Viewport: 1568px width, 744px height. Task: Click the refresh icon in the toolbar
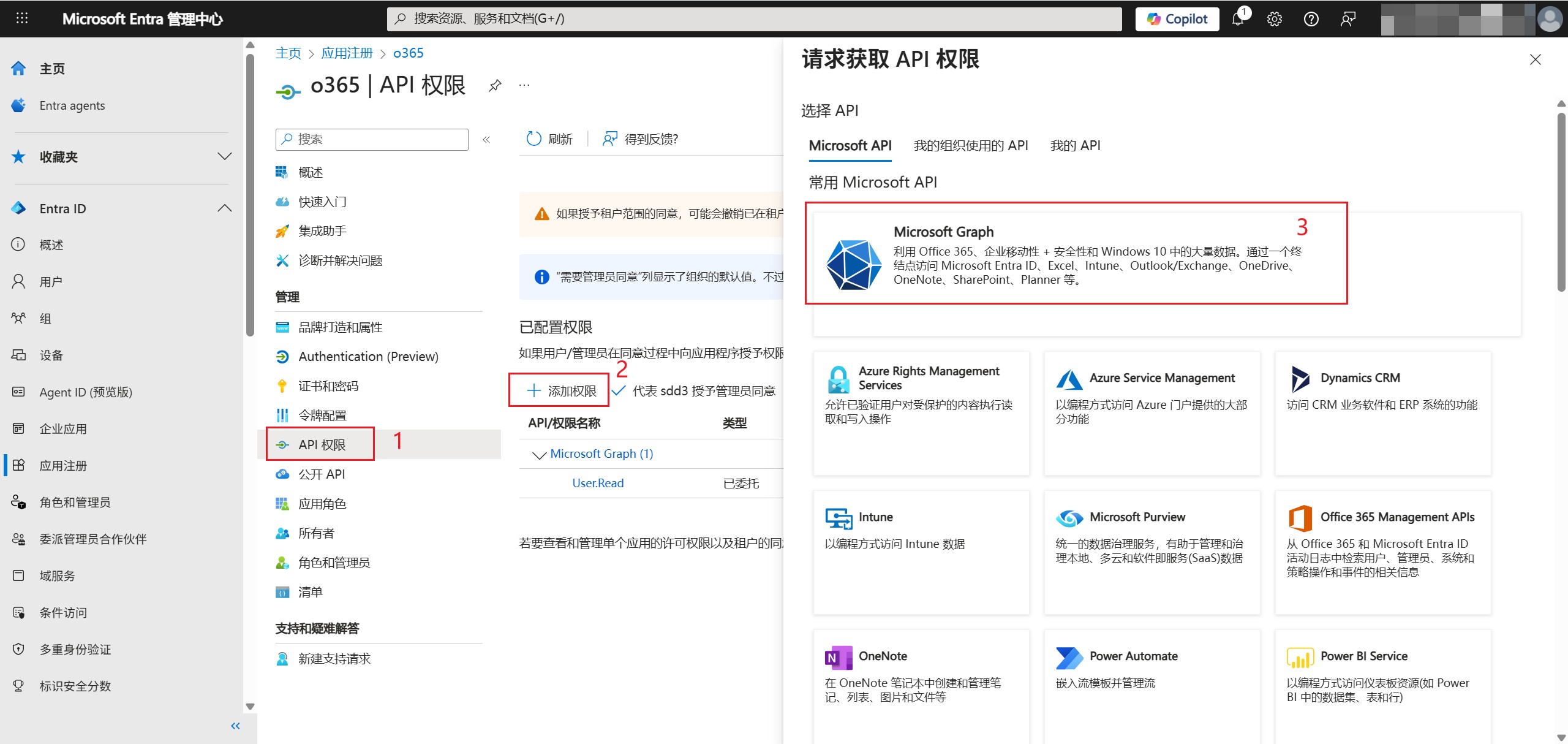[534, 139]
